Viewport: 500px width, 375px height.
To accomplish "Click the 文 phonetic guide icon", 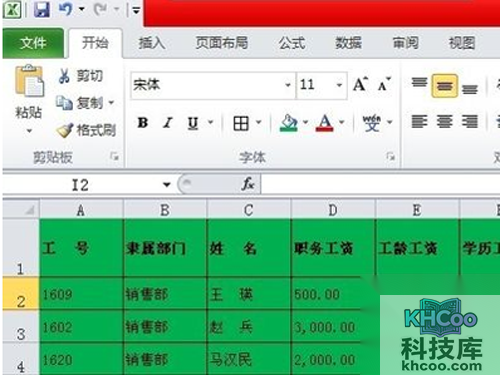I will click(x=371, y=123).
